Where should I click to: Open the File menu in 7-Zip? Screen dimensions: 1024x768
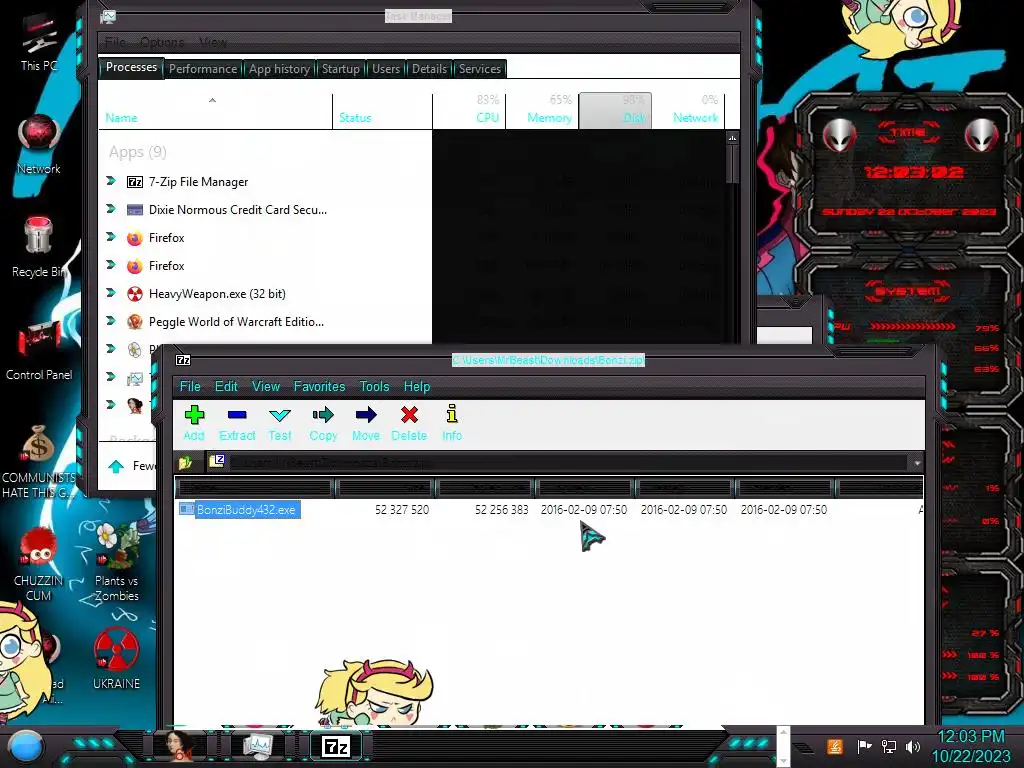coord(190,386)
